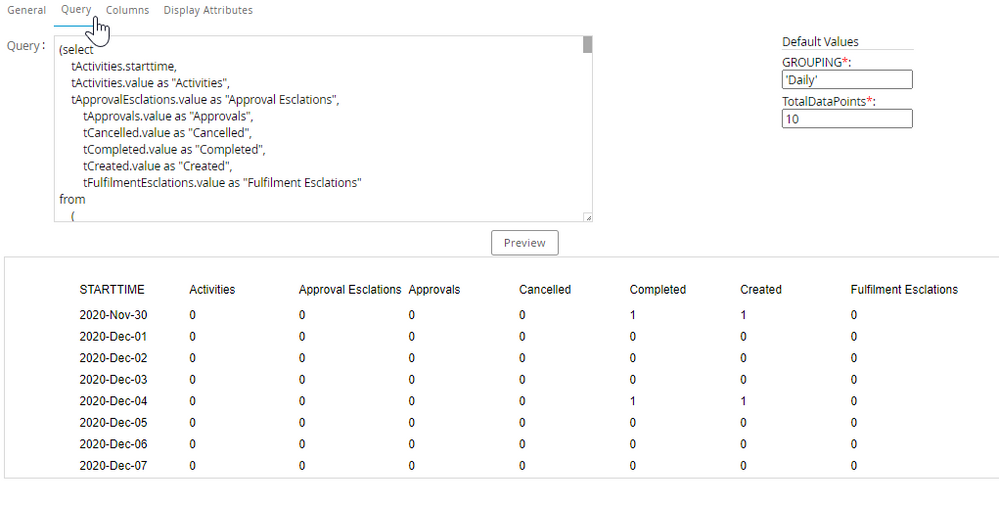Click the Completed column header

pos(658,290)
